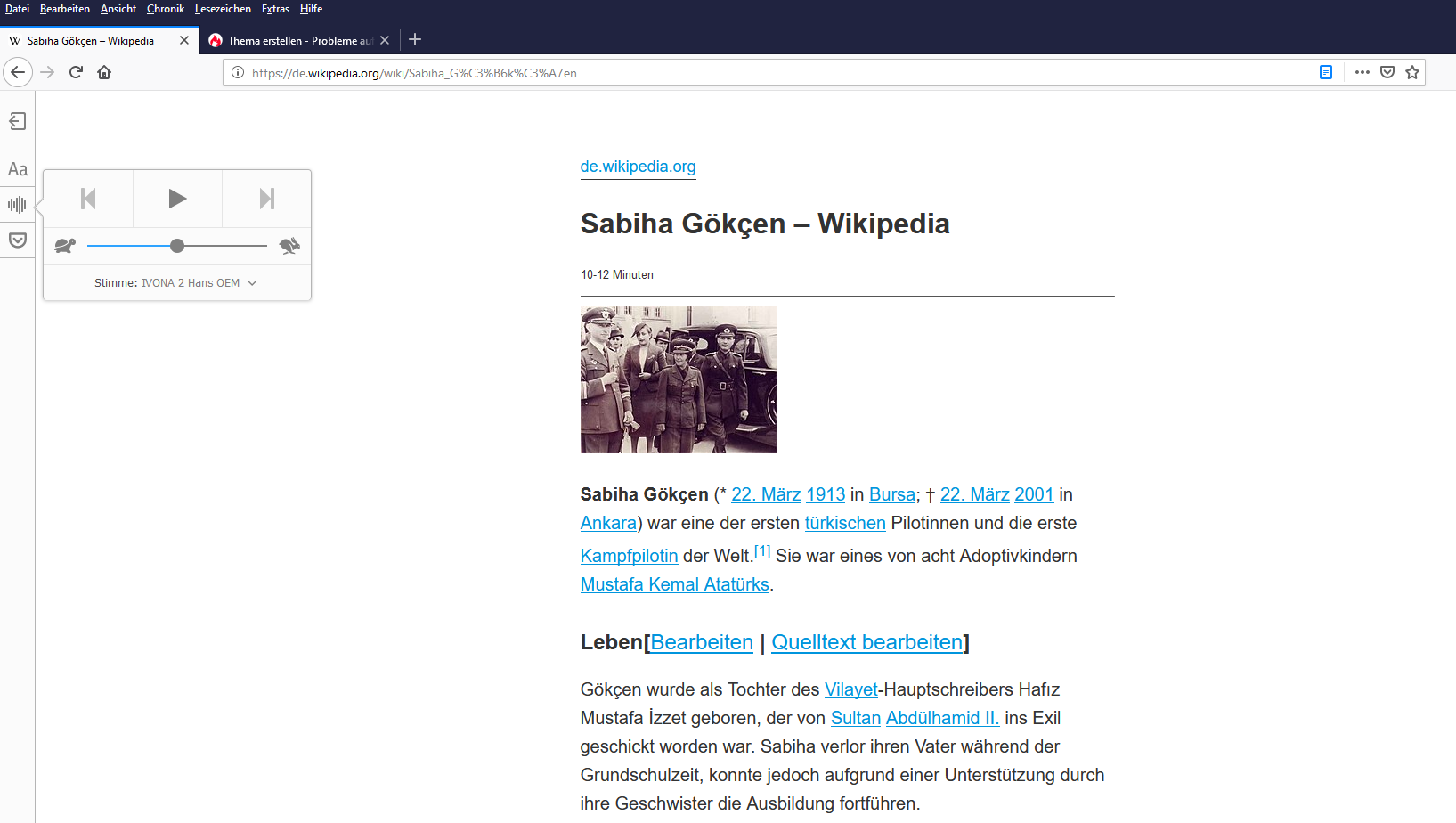
Task: Adjust the narration speed slider handle
Action: pyautogui.click(x=177, y=246)
